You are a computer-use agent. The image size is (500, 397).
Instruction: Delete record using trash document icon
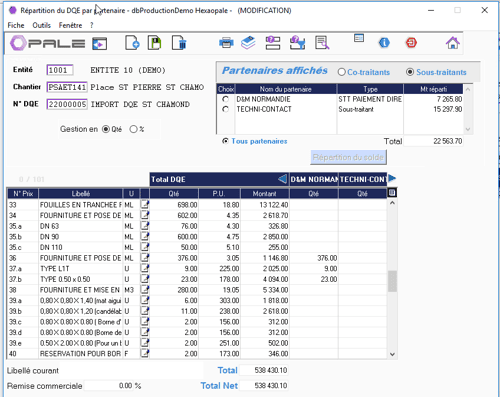click(179, 43)
